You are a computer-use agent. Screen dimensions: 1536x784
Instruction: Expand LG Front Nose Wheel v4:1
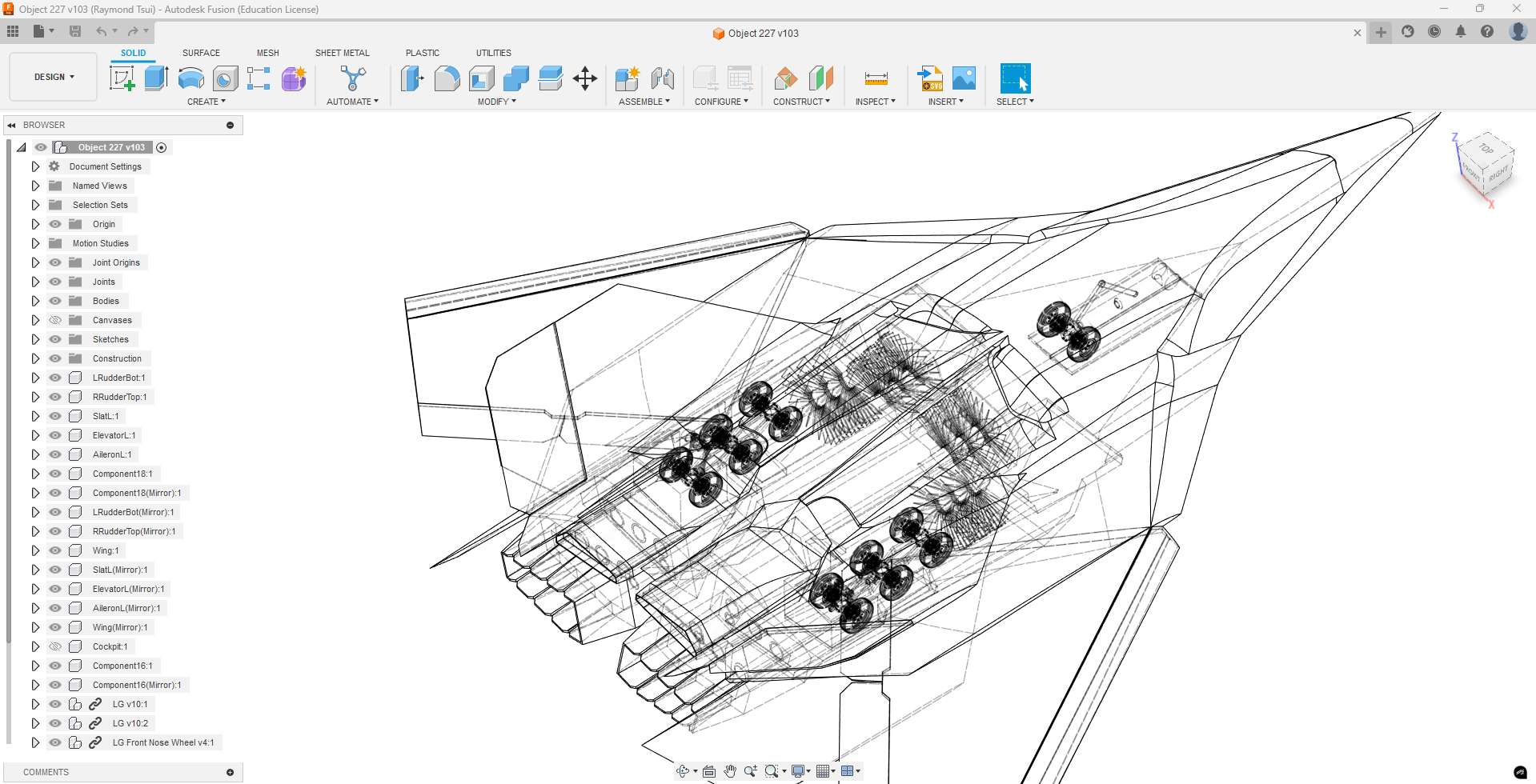click(x=35, y=742)
